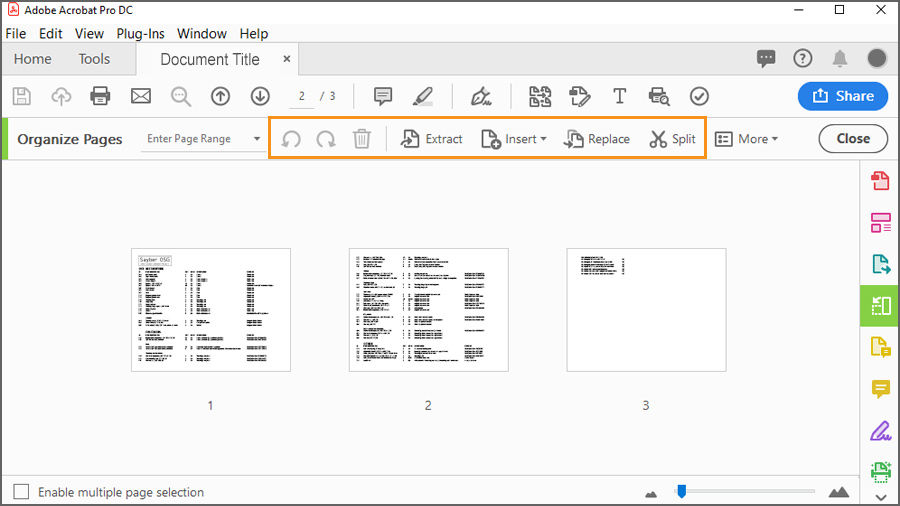
Task: Select the Highlight text pen icon
Action: pos(423,96)
